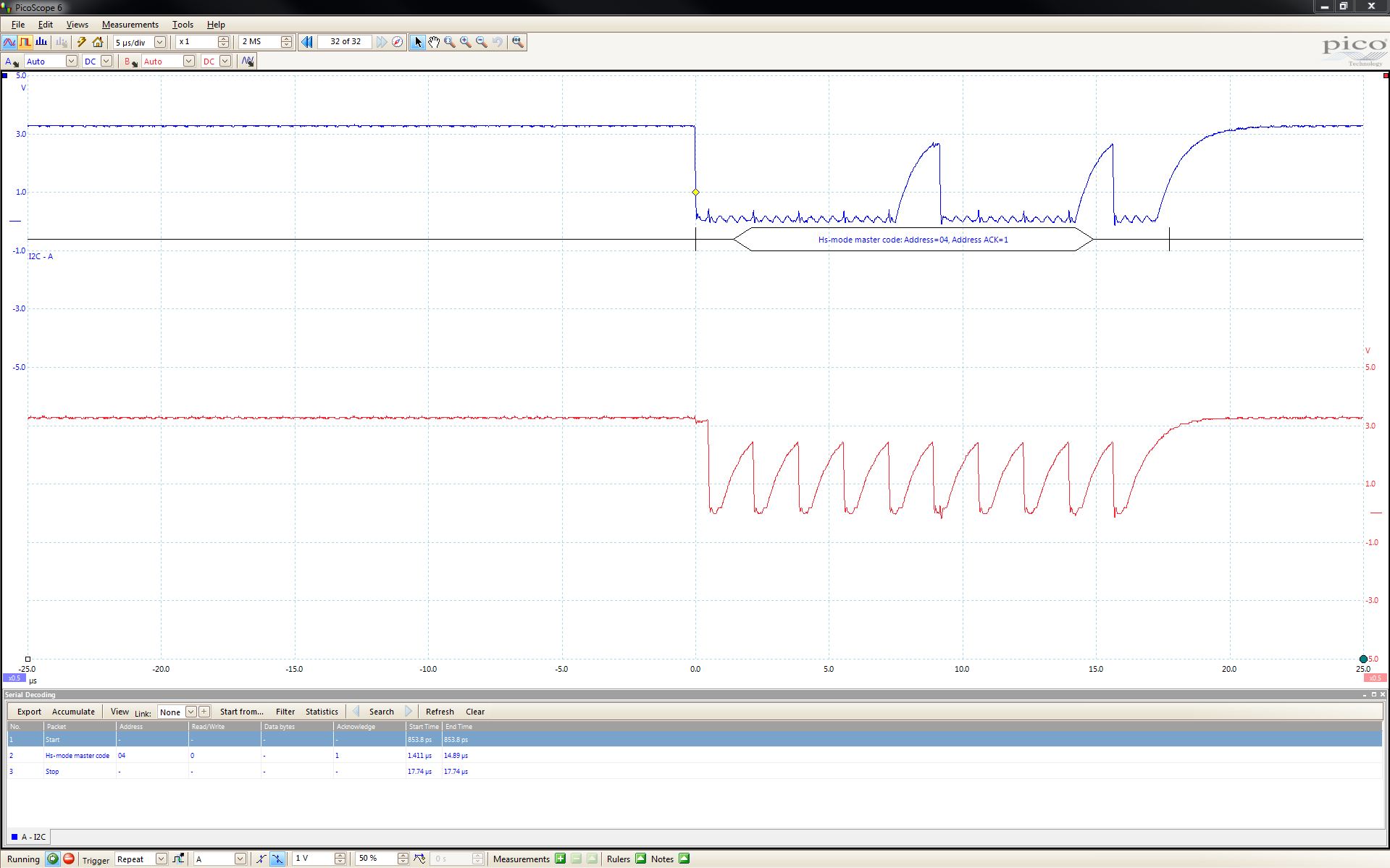This screenshot has height=868, width=1390.
Task: Find previous search result arrow
Action: (356, 712)
